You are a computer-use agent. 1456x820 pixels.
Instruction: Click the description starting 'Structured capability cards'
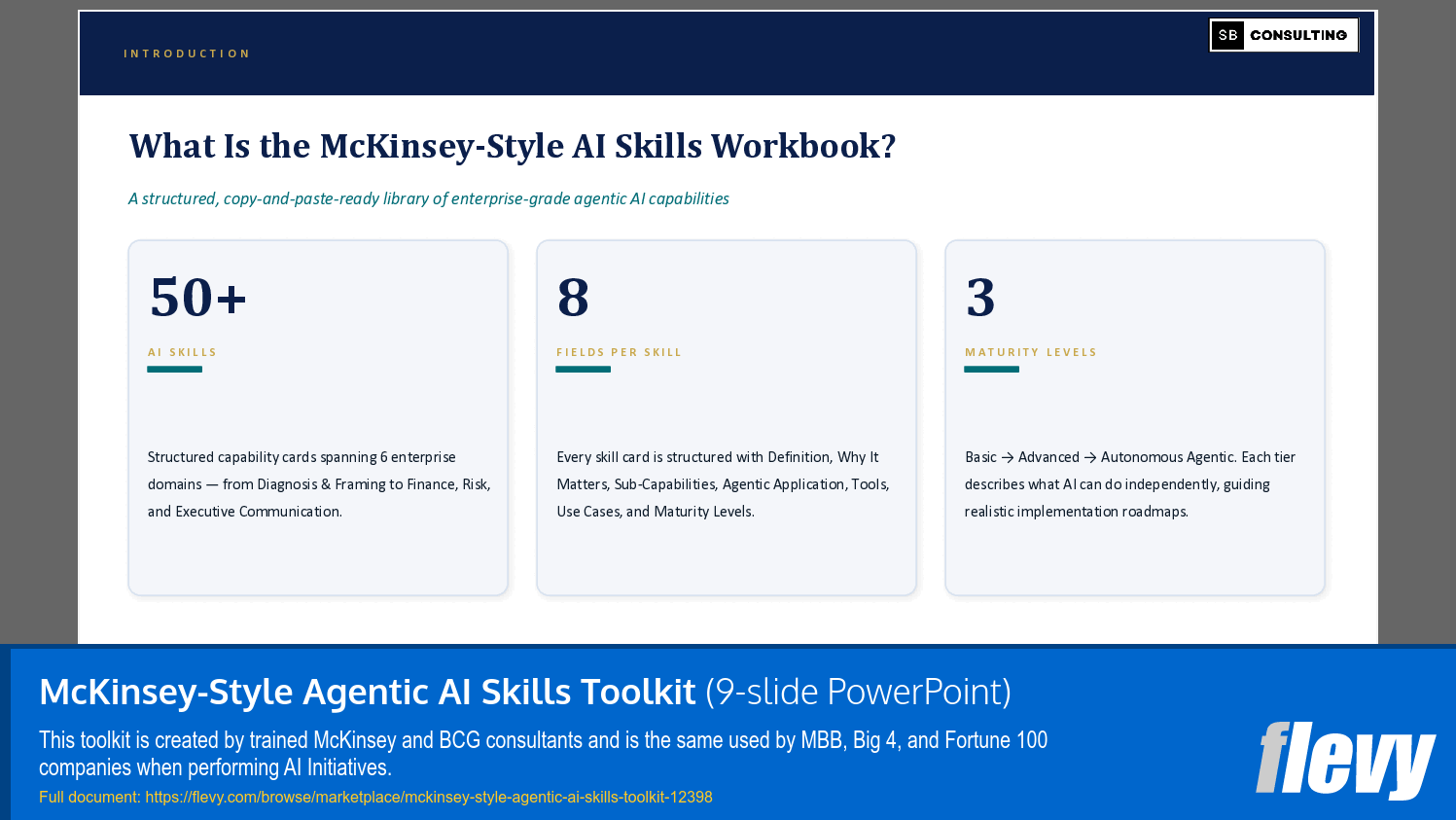click(319, 484)
